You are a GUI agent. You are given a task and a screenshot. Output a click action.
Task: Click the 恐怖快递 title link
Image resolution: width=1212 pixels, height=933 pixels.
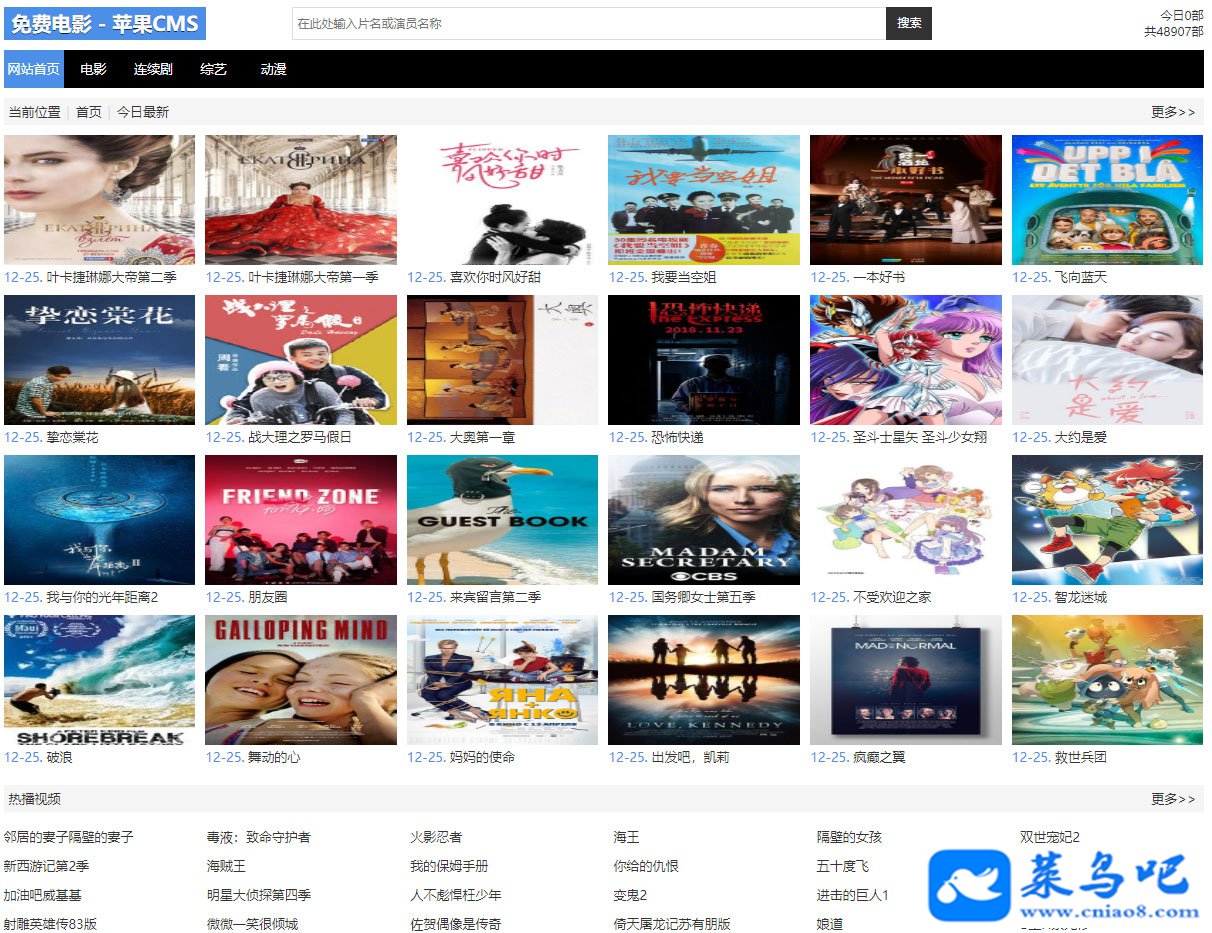[x=677, y=437]
